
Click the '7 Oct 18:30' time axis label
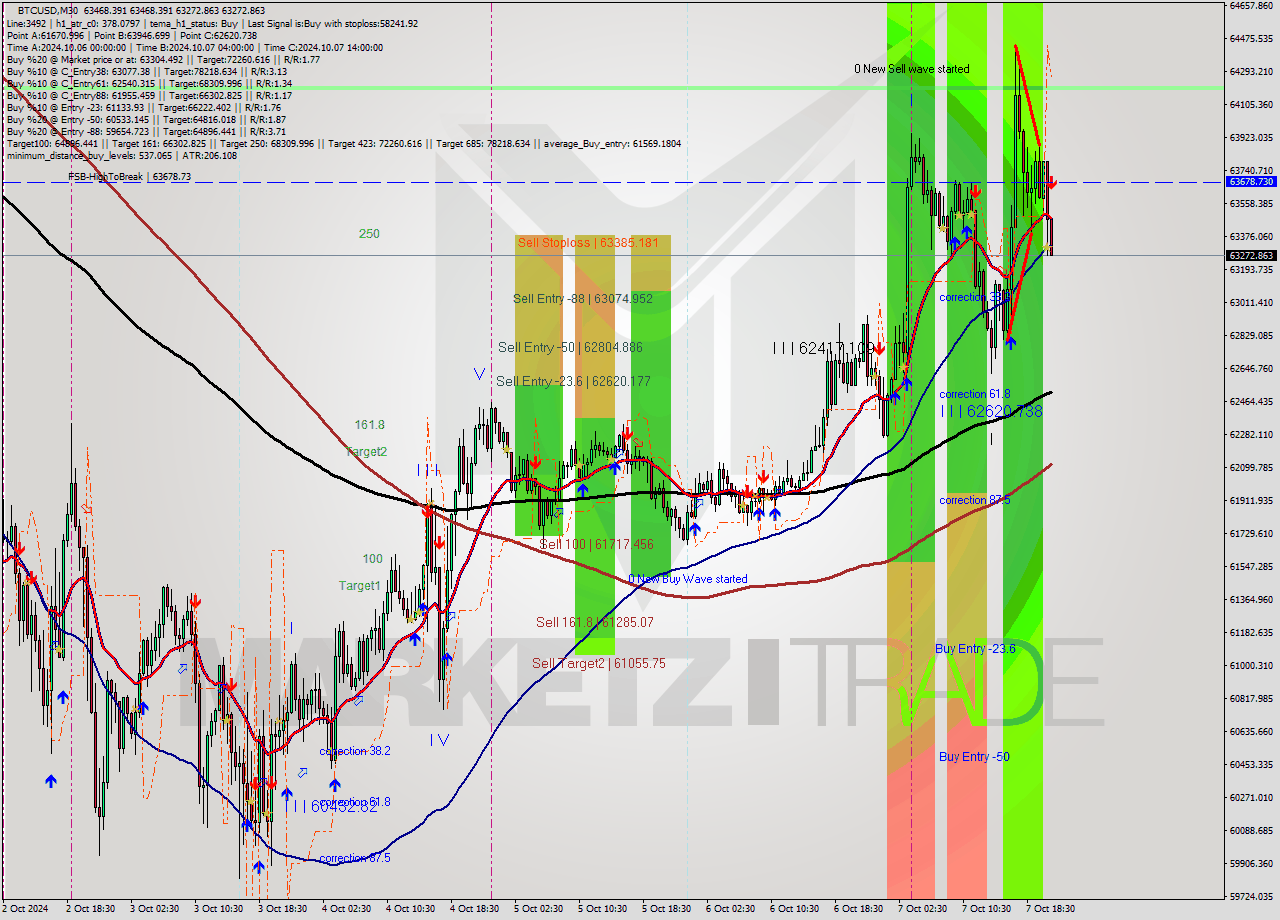[x=1050, y=909]
